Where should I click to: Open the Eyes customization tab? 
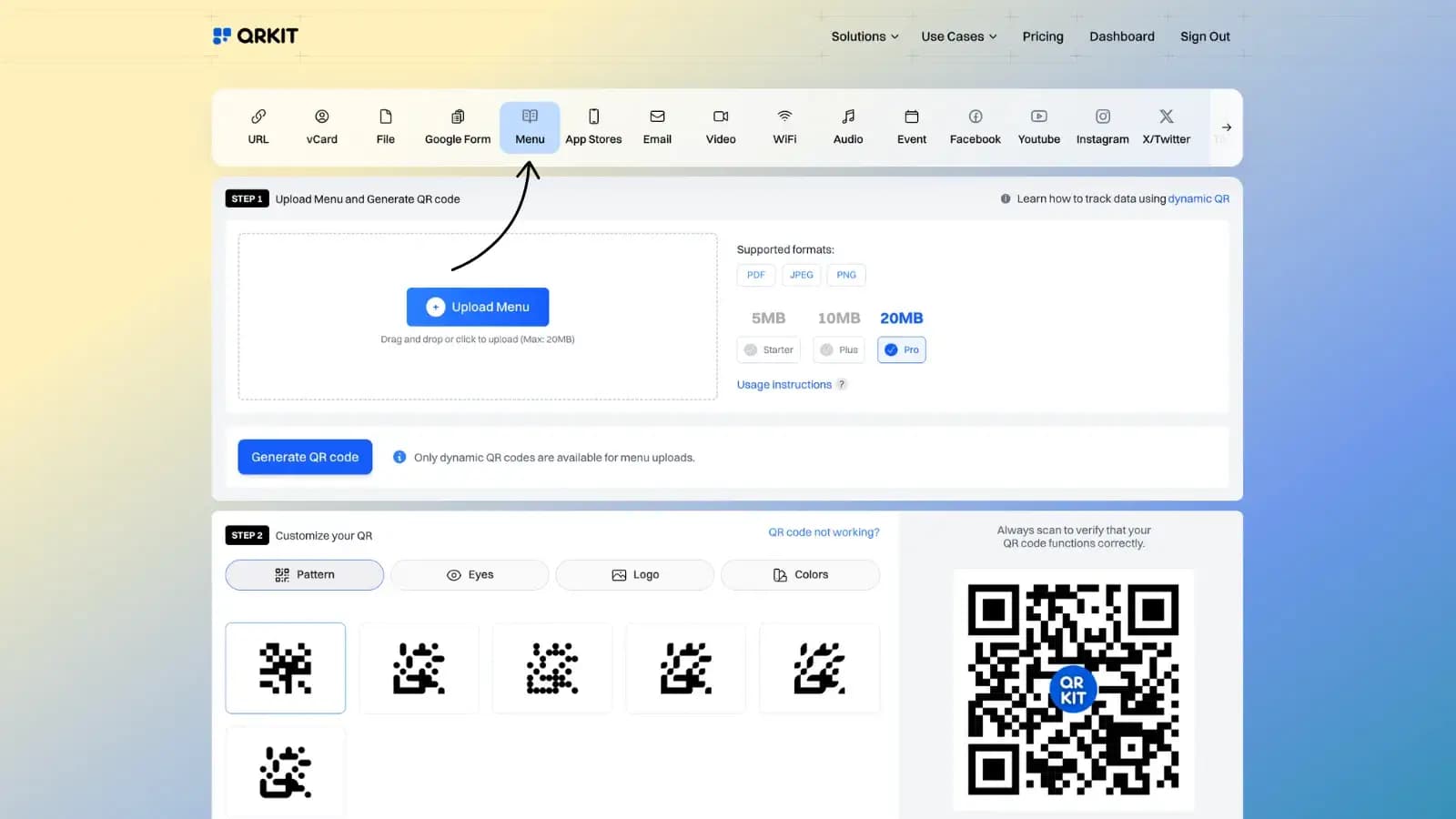(470, 574)
